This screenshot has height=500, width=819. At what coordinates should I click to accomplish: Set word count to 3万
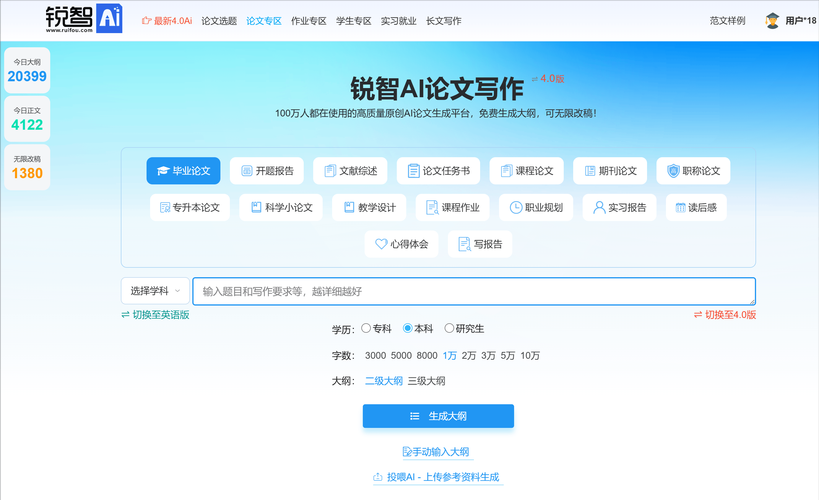488,356
